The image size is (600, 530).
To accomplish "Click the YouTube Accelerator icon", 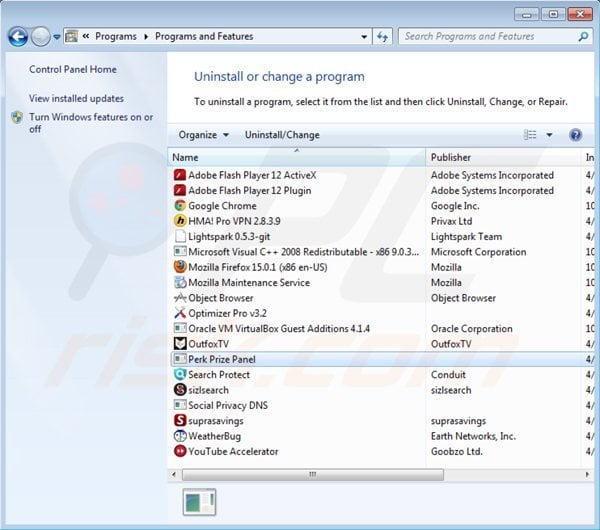I will coord(180,451).
